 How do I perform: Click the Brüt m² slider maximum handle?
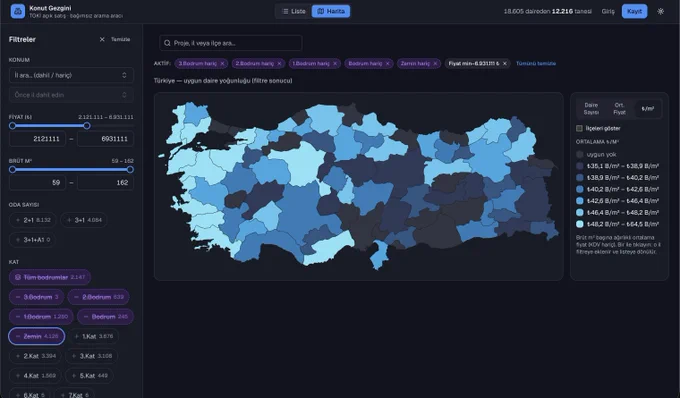coord(130,170)
